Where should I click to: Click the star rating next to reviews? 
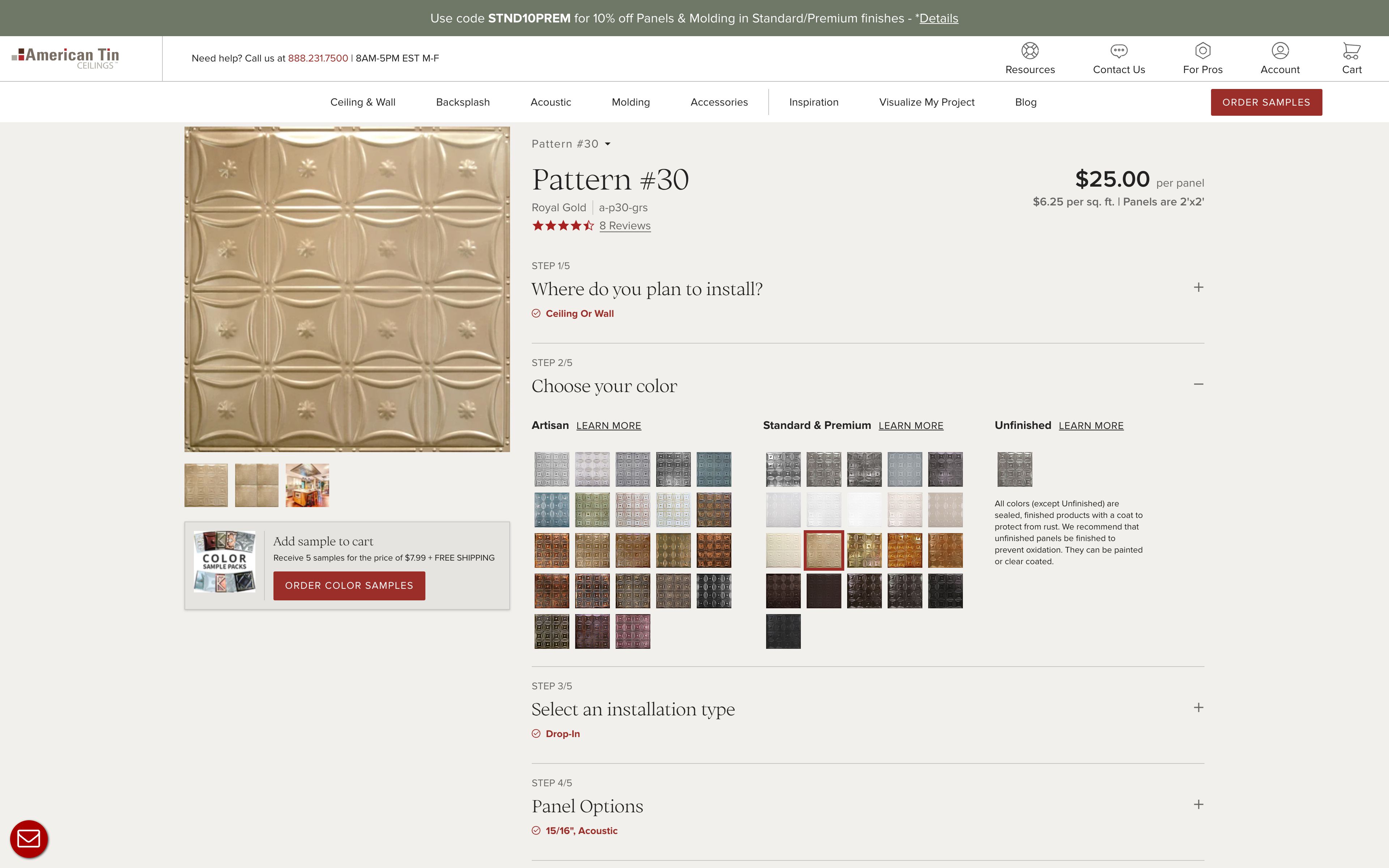coord(563,226)
